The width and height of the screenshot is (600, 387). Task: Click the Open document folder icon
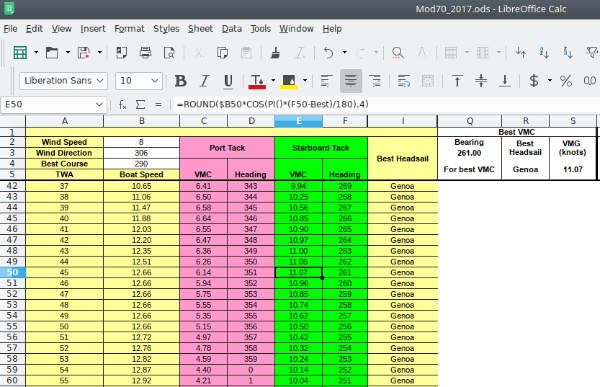coord(52,52)
